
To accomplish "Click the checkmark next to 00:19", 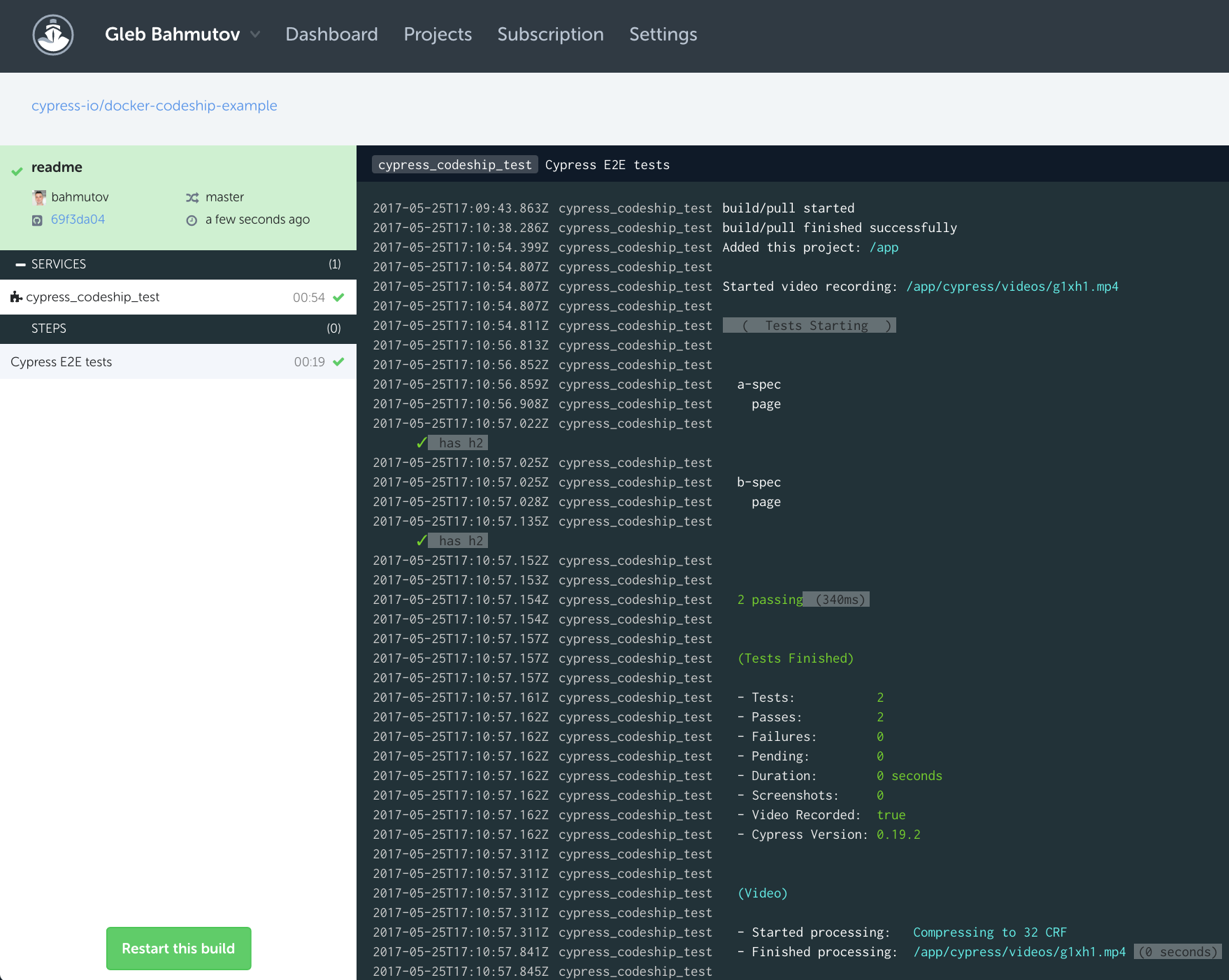I will [338, 361].
